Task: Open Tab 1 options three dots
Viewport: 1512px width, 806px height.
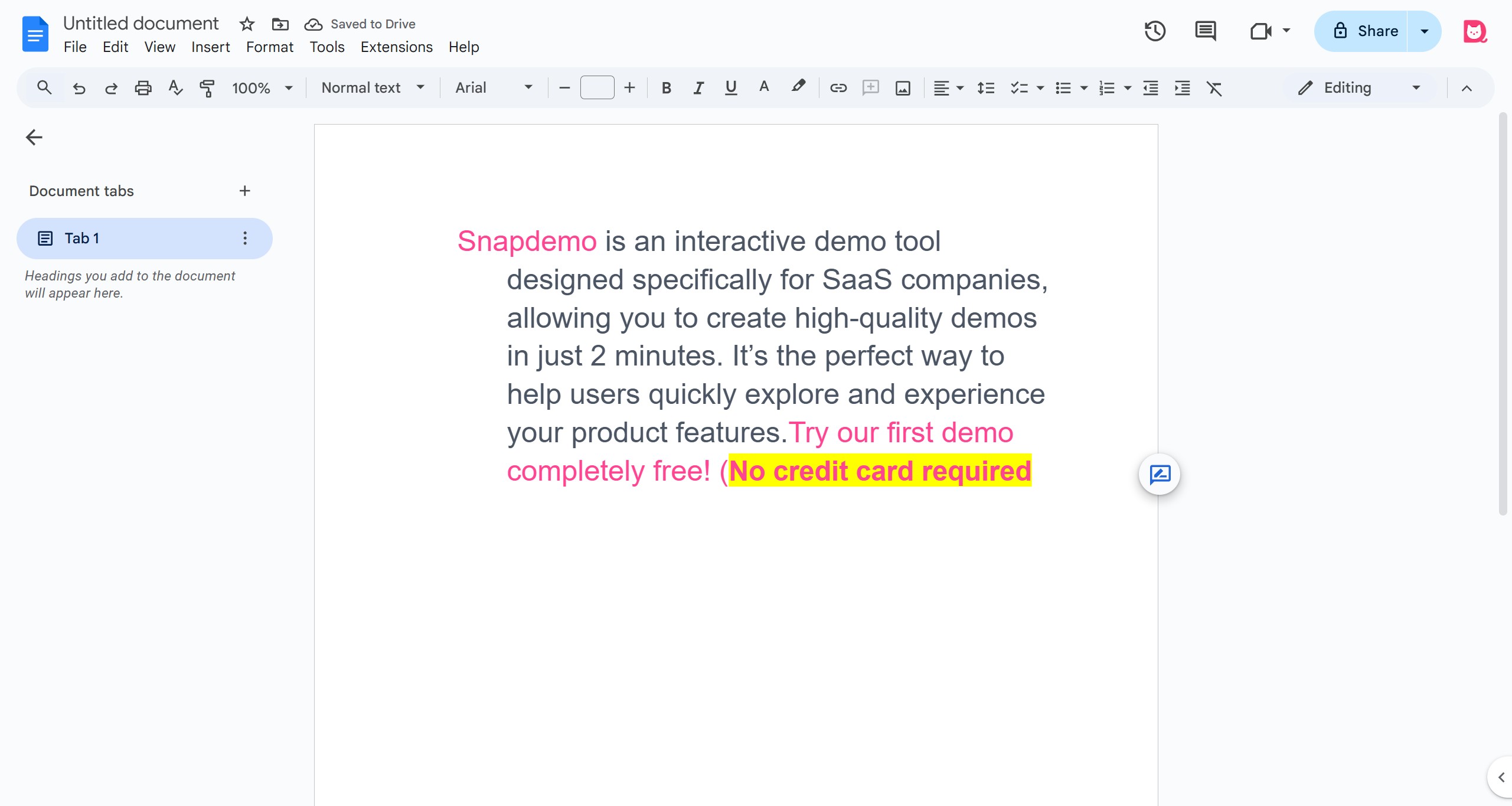Action: (x=245, y=239)
